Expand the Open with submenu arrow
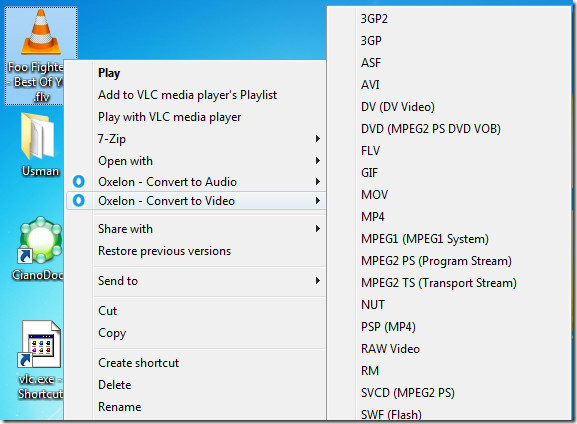Image resolution: width=577 pixels, height=424 pixels. tap(318, 161)
